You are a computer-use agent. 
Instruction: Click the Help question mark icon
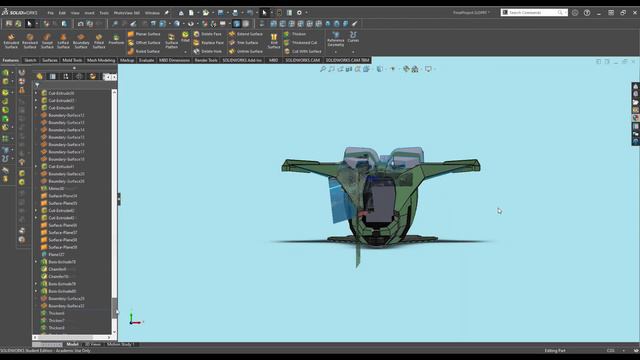click(x=587, y=13)
